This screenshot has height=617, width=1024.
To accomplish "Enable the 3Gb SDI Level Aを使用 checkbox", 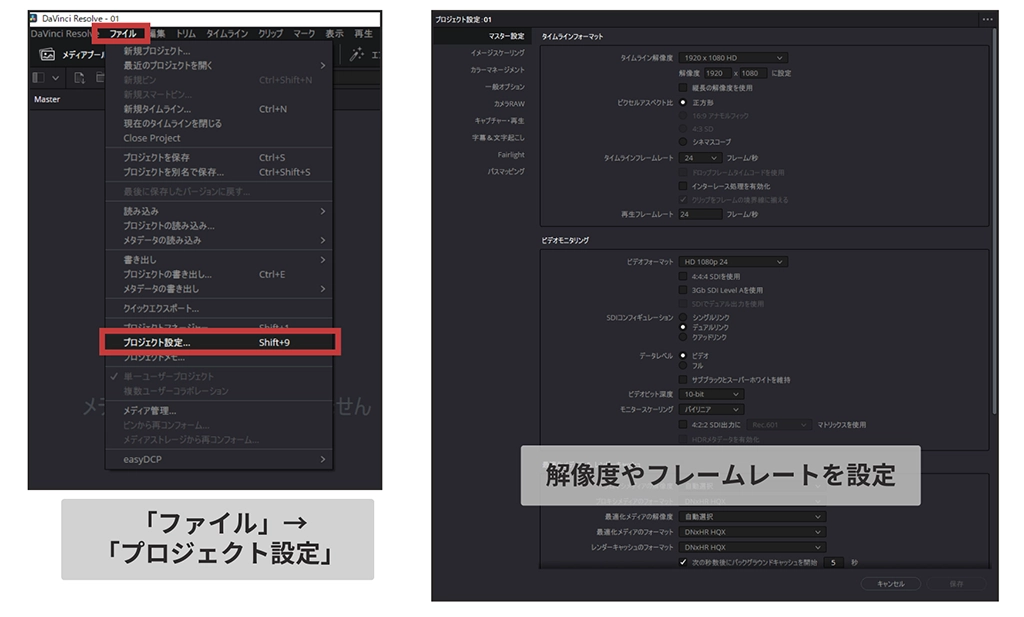I will [x=683, y=291].
